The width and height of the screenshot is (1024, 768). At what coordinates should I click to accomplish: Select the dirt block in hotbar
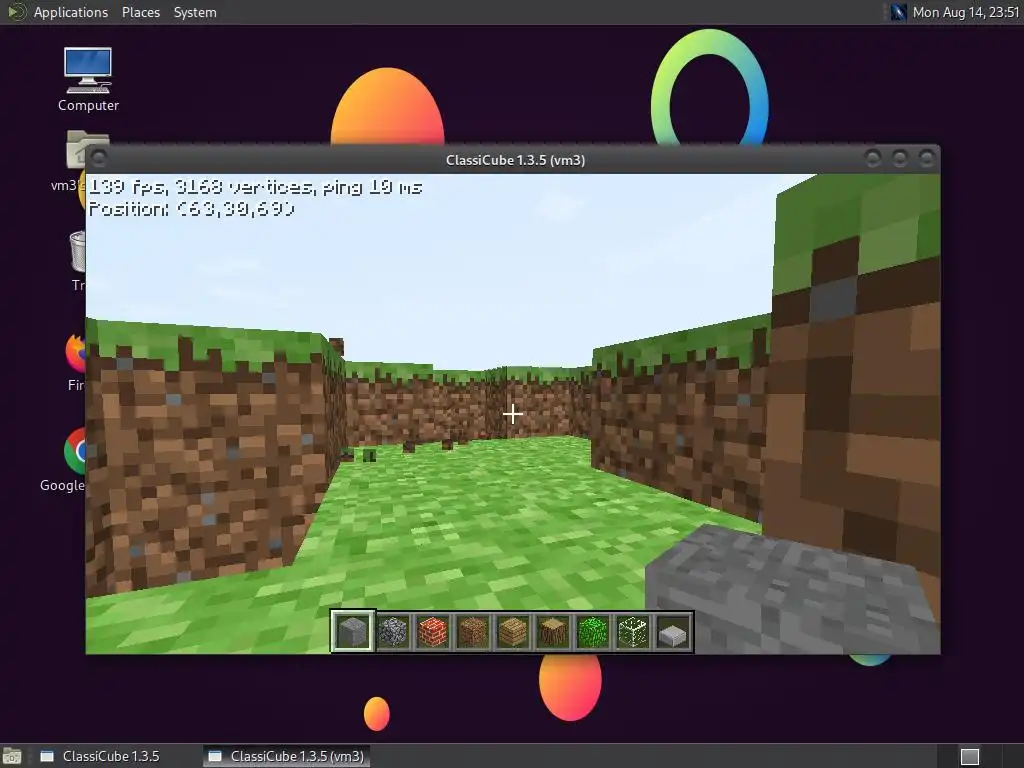point(473,632)
